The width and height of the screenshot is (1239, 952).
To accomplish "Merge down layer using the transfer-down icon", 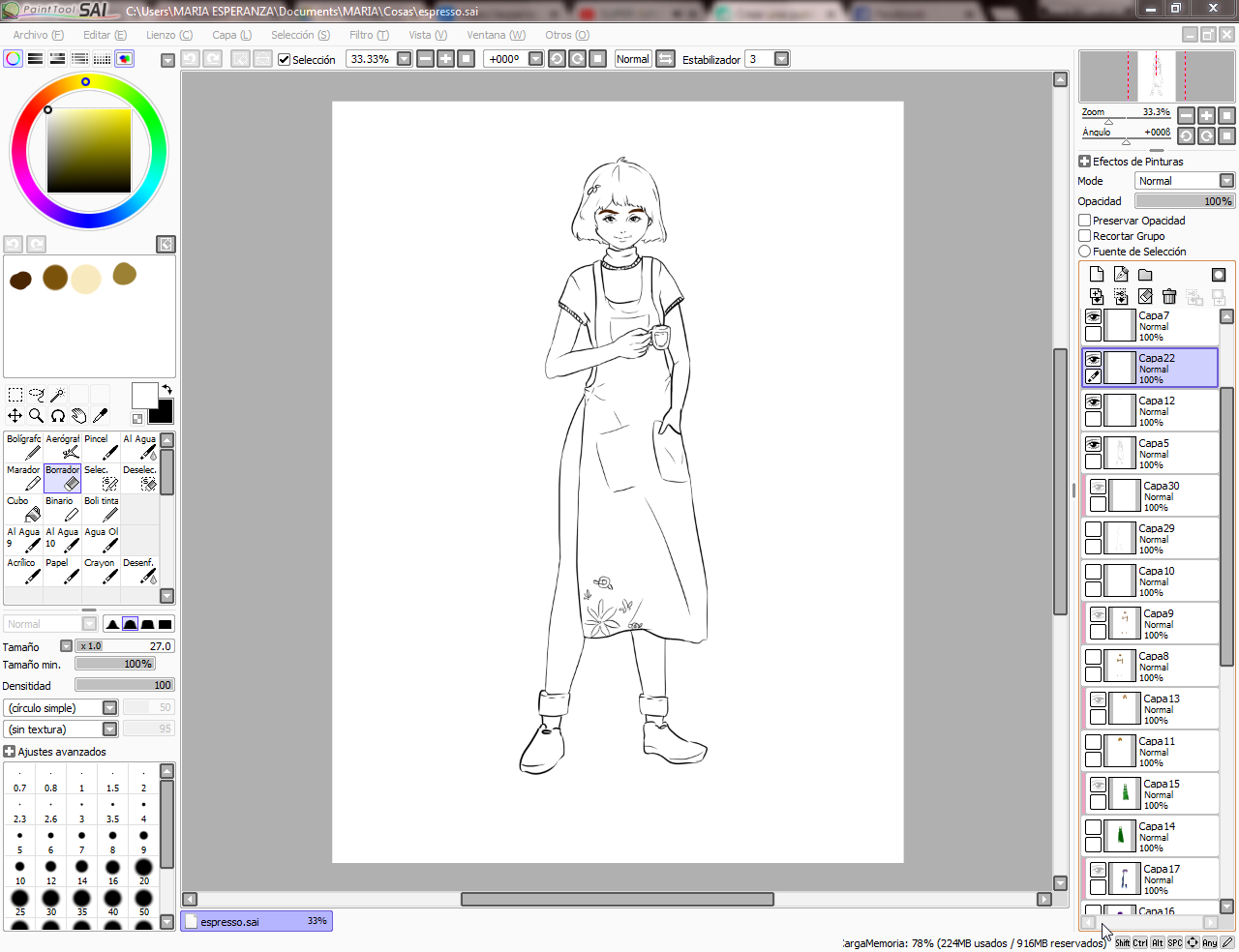I will tap(1097, 297).
